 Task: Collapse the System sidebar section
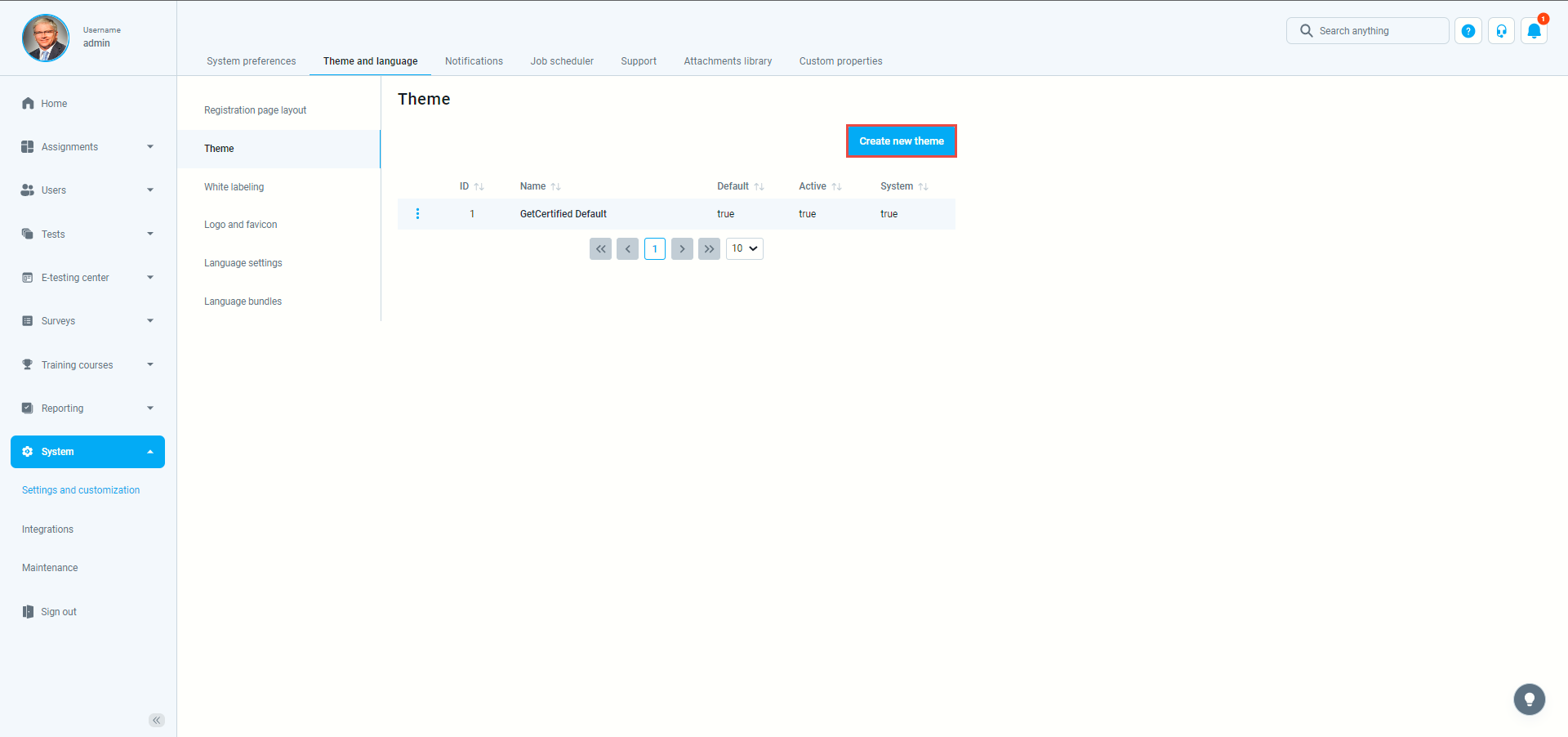[87, 452]
